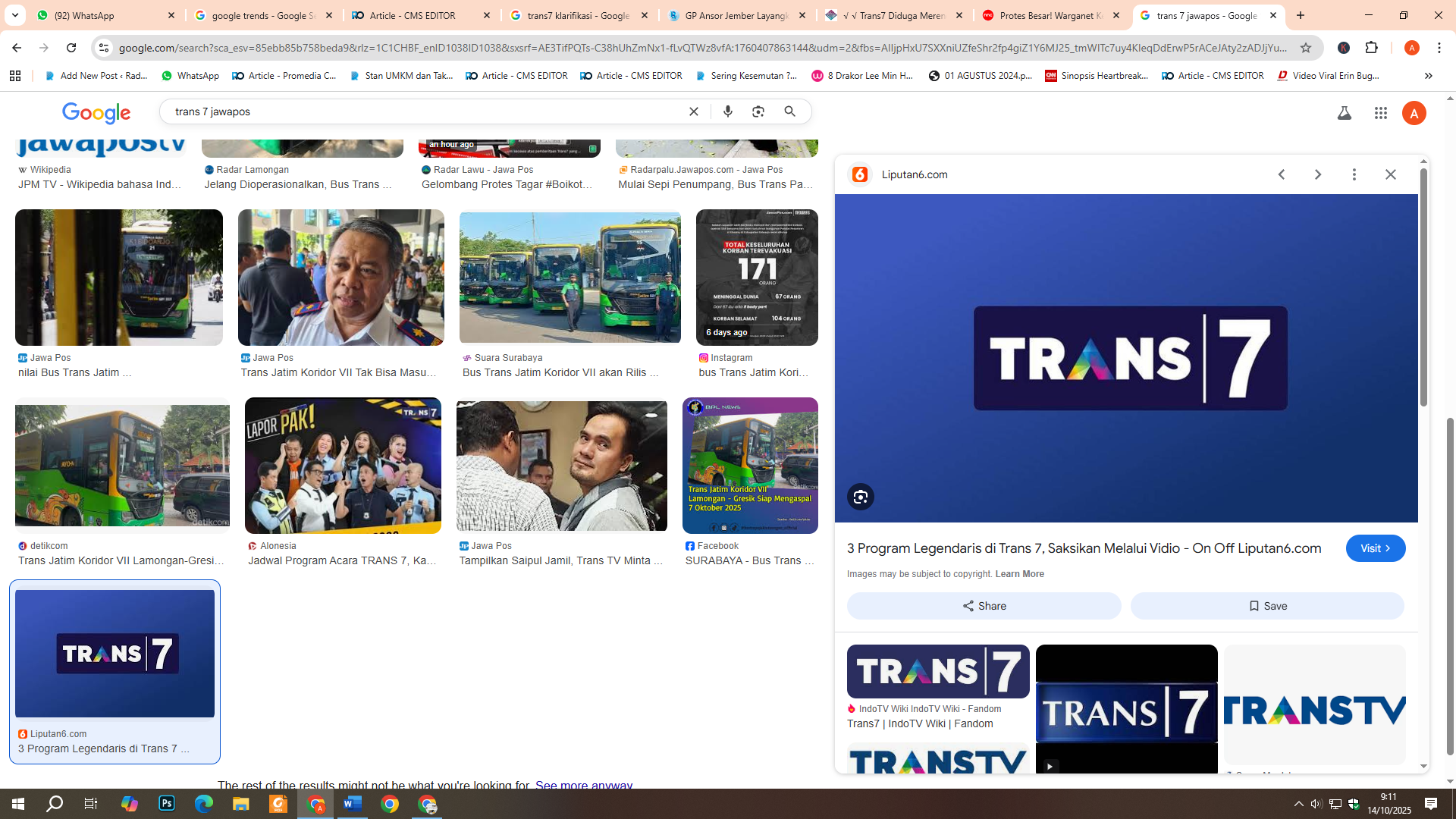This screenshot has width=1456, height=819.
Task: Open Learn More copyright link
Action: (1019, 574)
